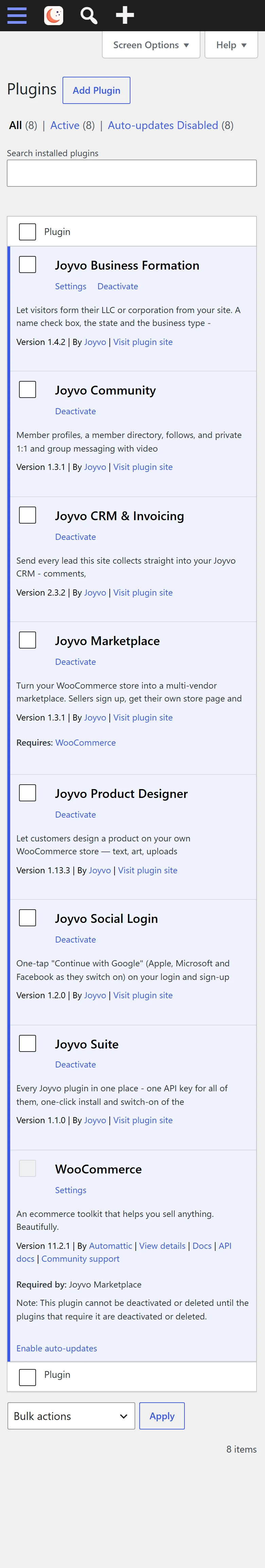
Task: Click the Plugins page heading
Action: pos(32,90)
